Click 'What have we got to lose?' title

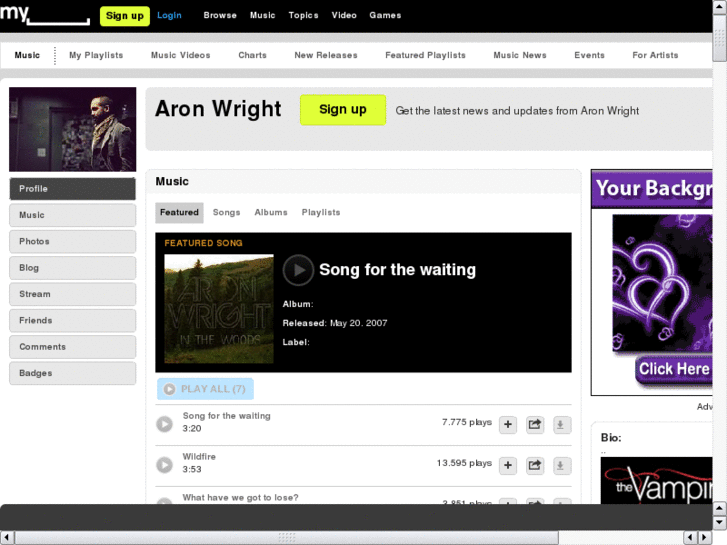240,497
